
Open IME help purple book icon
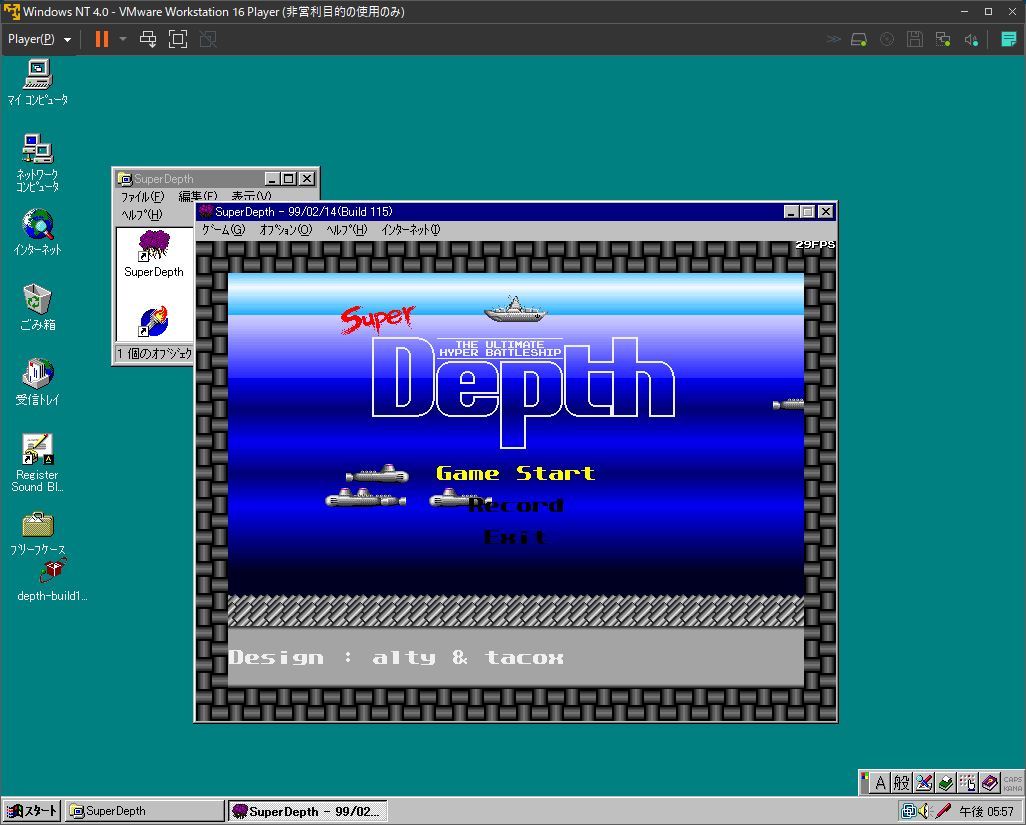click(990, 782)
